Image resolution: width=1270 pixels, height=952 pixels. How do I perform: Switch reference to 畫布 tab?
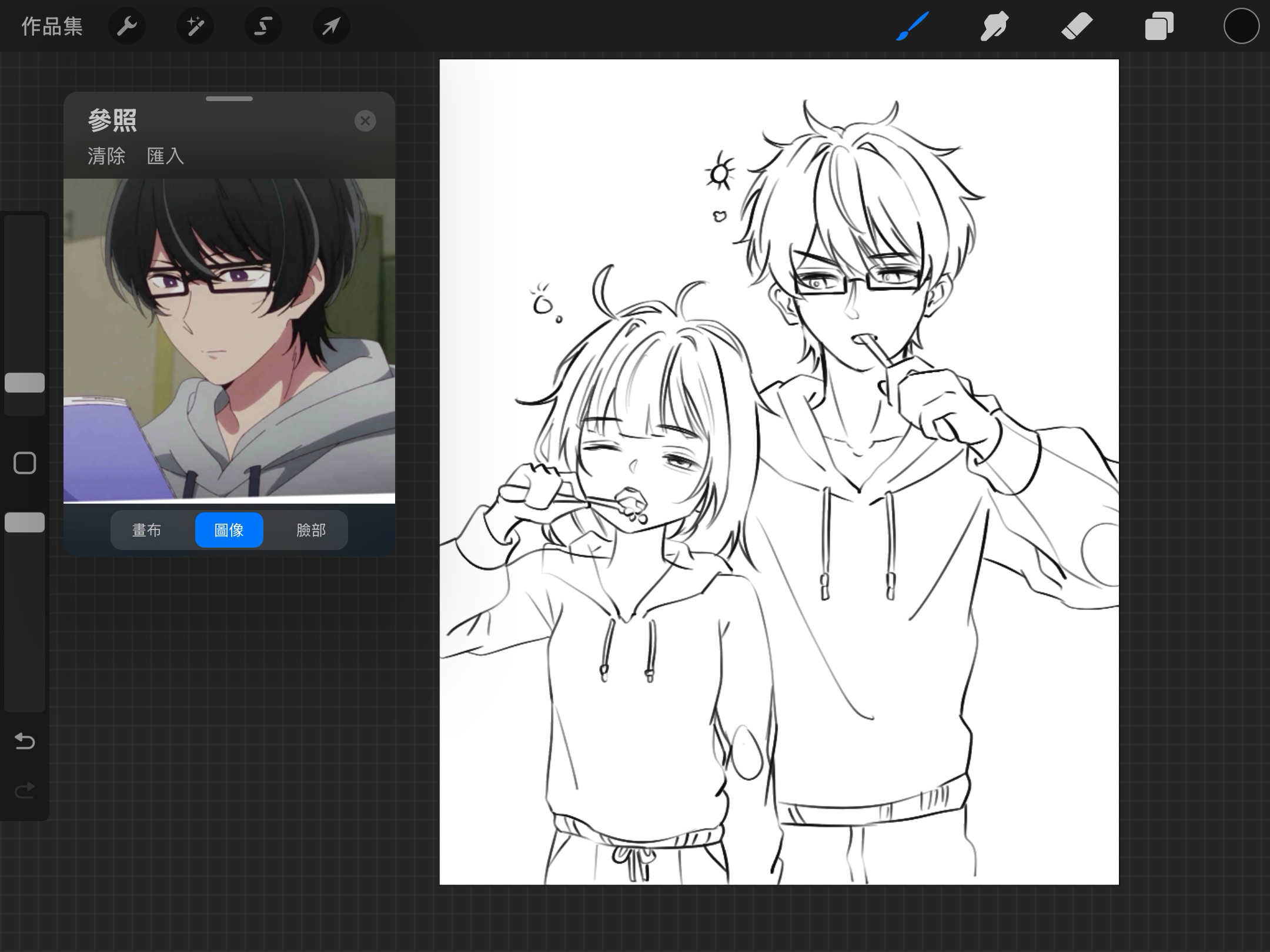tap(146, 530)
